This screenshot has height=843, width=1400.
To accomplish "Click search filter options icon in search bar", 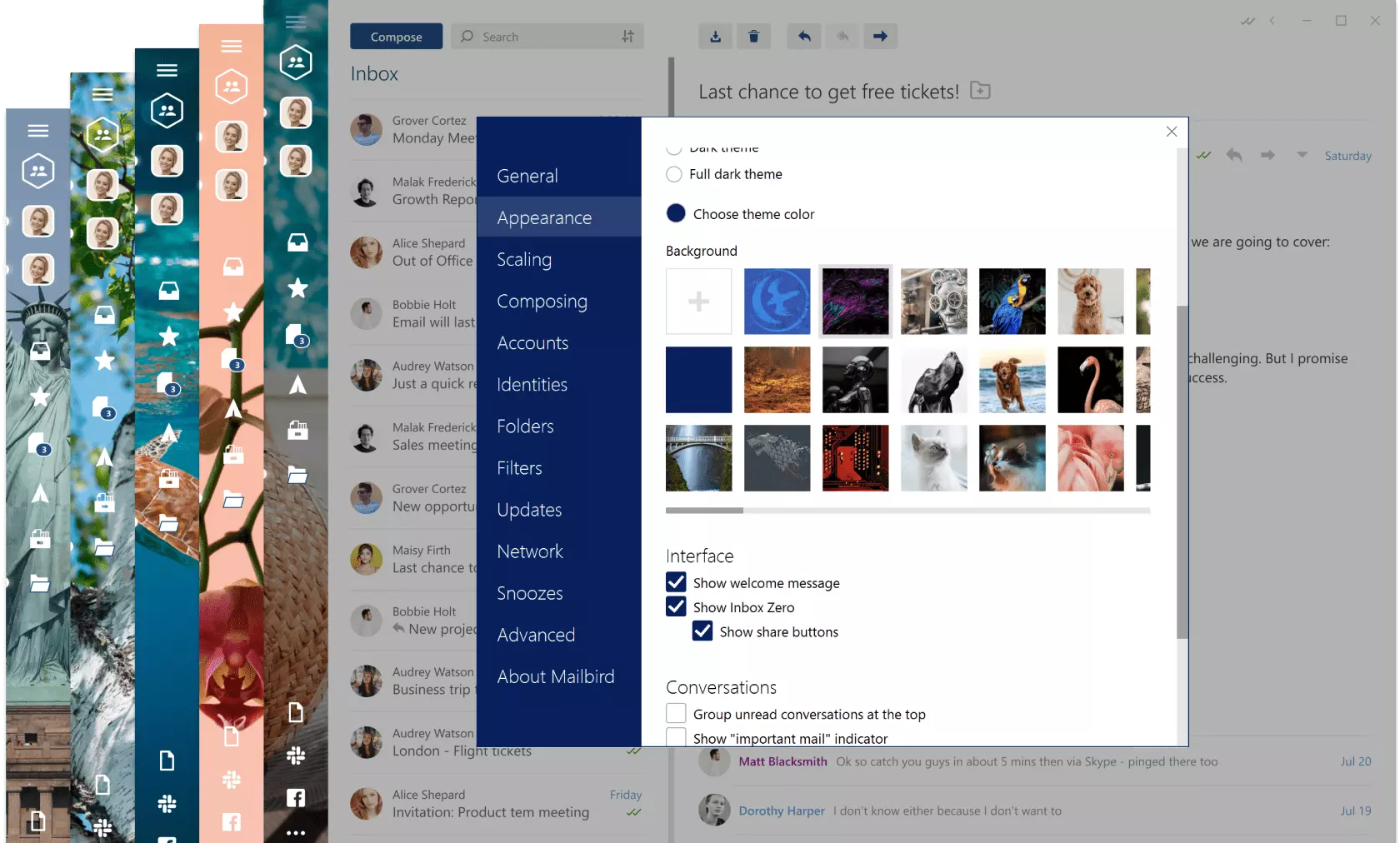I will coord(627,36).
